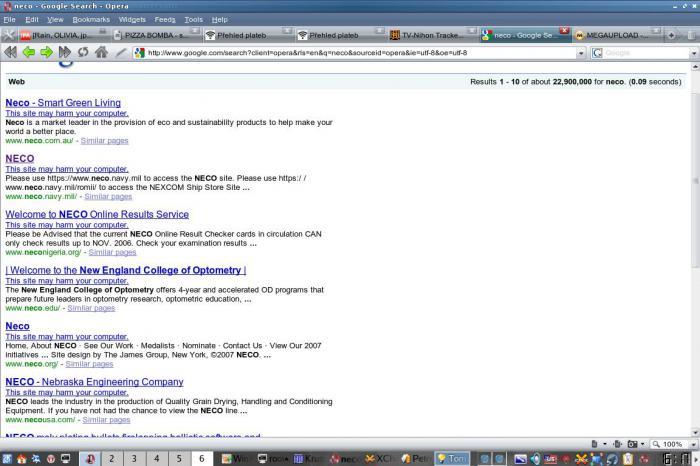The width and height of the screenshot is (700, 466).
Task: Open the closed tabs trash icon
Action: (x=692, y=35)
